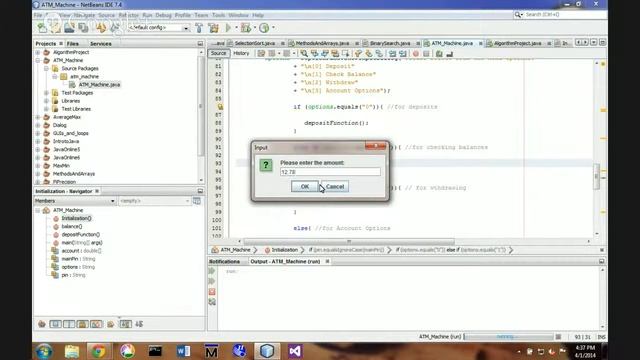The width and height of the screenshot is (640, 360).
Task: Select ATM_Machine.java in Projects tree
Action: pos(99,84)
